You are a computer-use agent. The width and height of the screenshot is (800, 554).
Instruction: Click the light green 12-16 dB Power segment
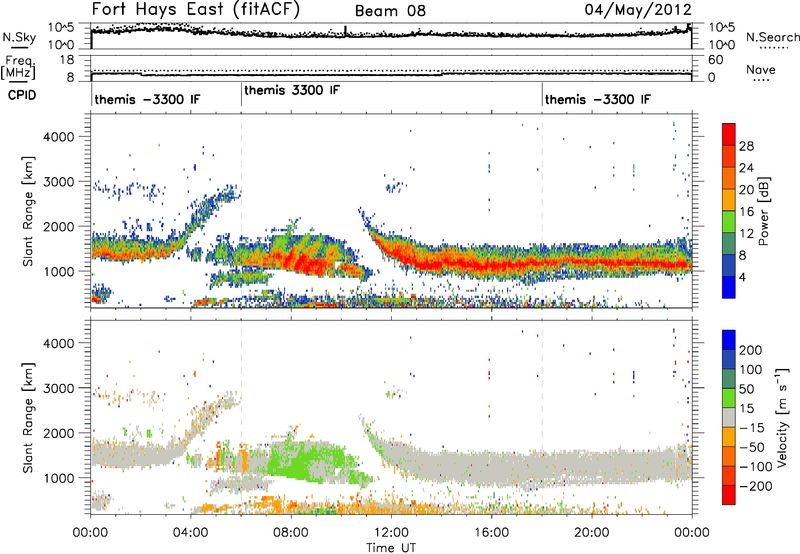[729, 222]
